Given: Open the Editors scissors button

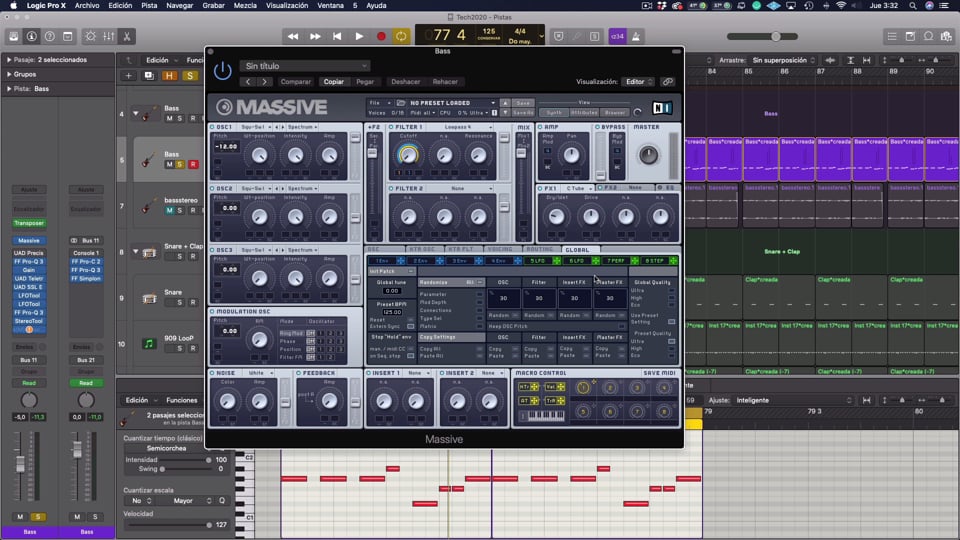Looking at the screenshot, I should (127, 37).
